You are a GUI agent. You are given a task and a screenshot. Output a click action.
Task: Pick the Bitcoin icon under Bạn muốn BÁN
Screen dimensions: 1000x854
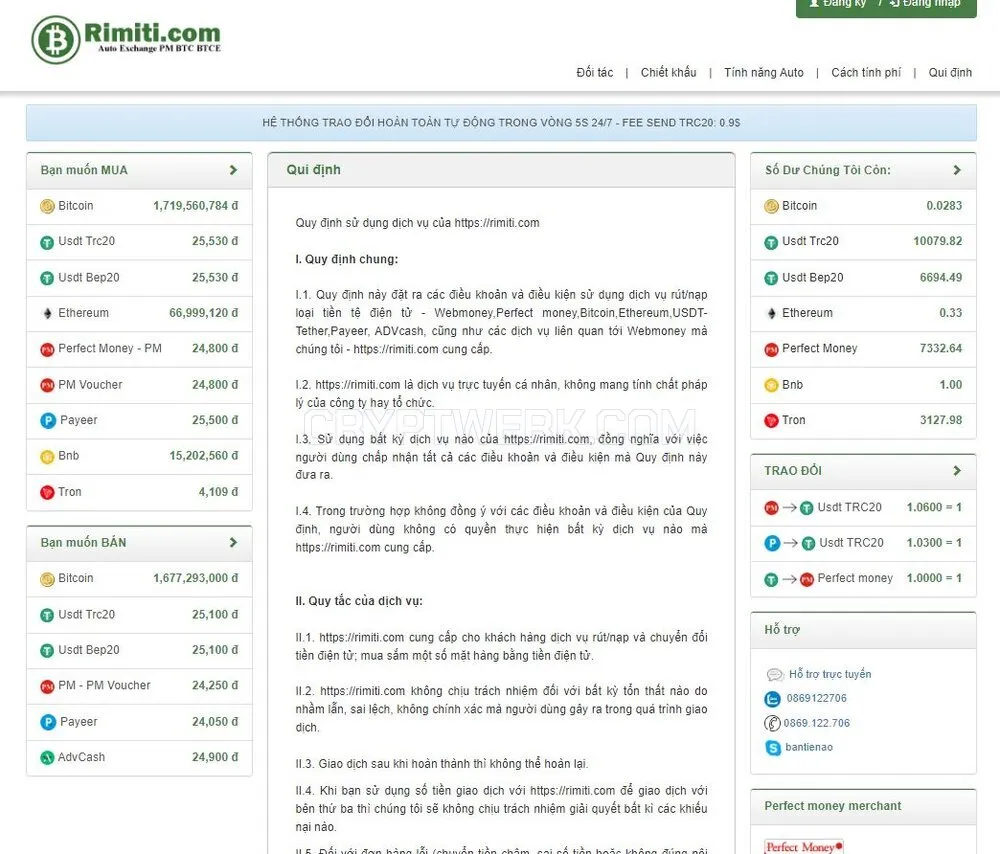[x=47, y=579]
